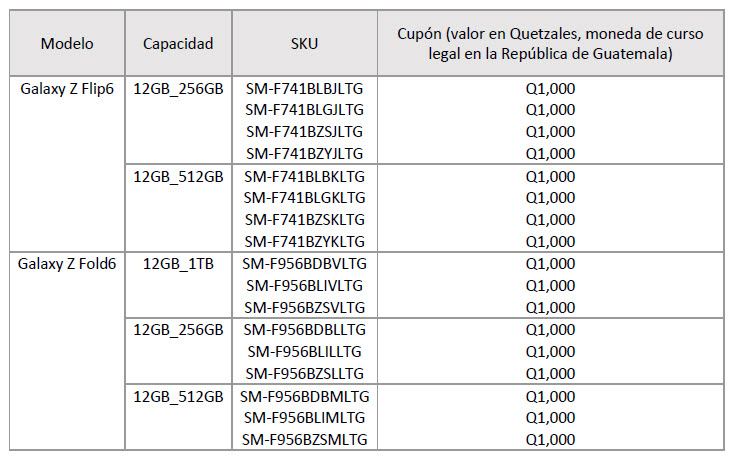Select SKU SM-F741BLGKLTG
Viewport: 738px width, 462px height.
coord(305,197)
